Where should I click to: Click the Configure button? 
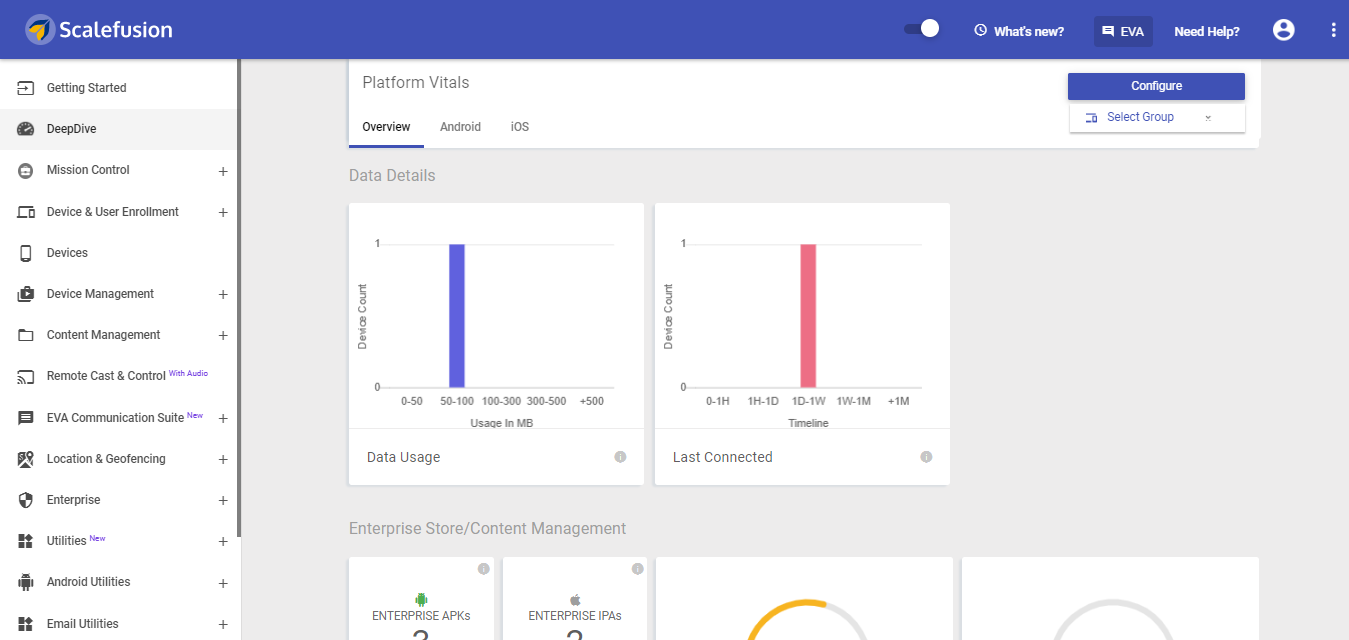tap(1156, 86)
